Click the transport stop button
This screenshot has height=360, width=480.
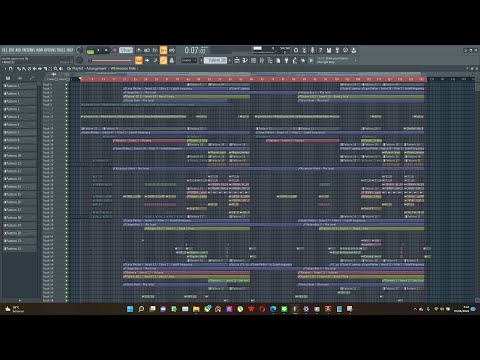click(106, 50)
